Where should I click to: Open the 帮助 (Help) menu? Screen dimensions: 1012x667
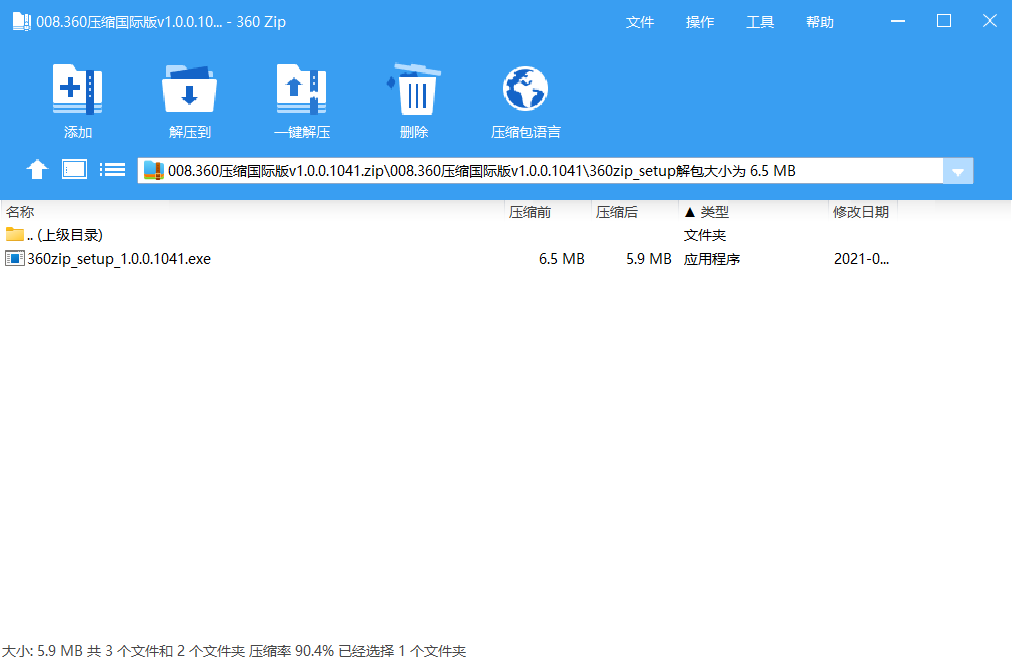(819, 20)
